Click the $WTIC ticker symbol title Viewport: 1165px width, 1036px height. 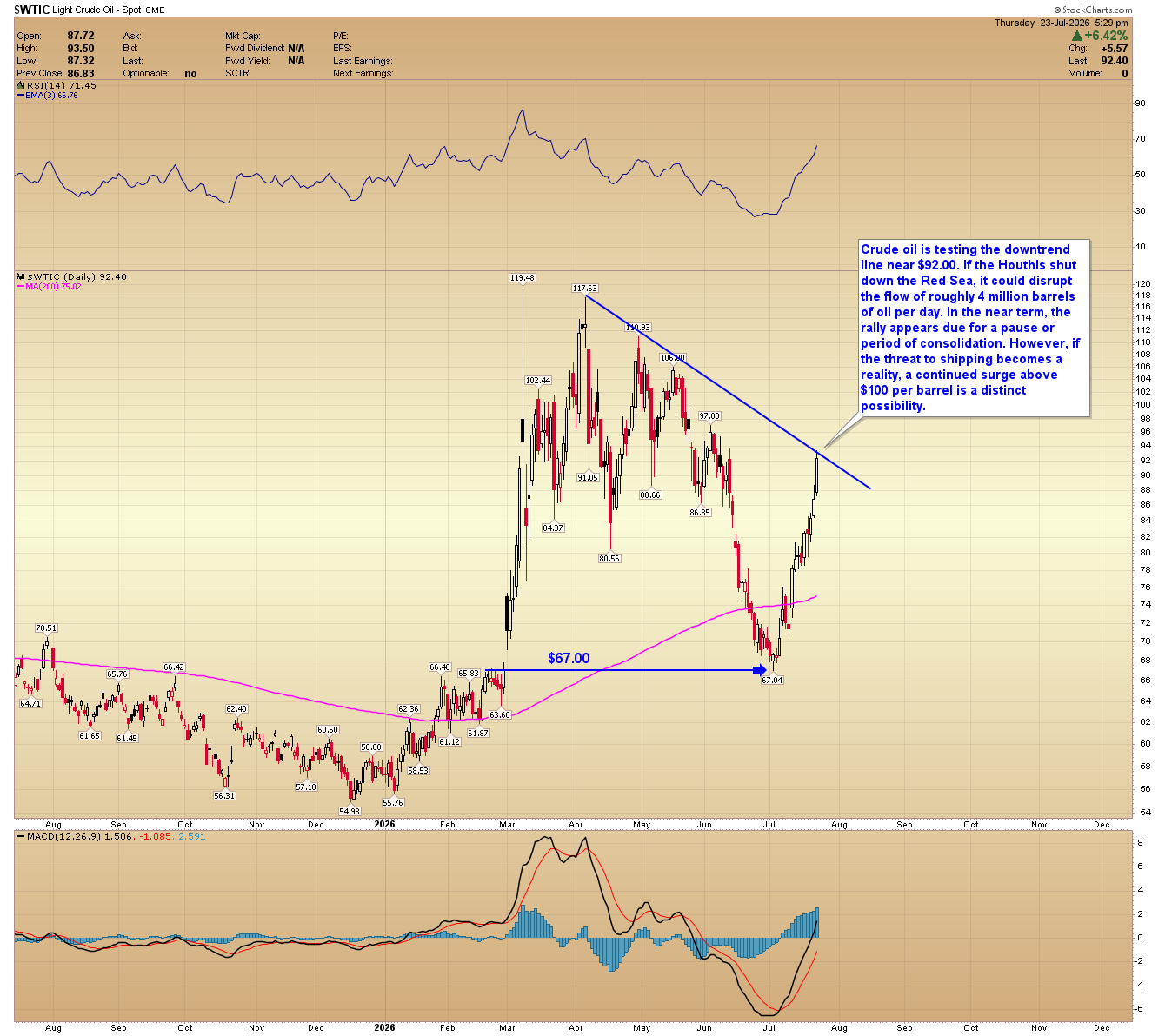coord(31,10)
